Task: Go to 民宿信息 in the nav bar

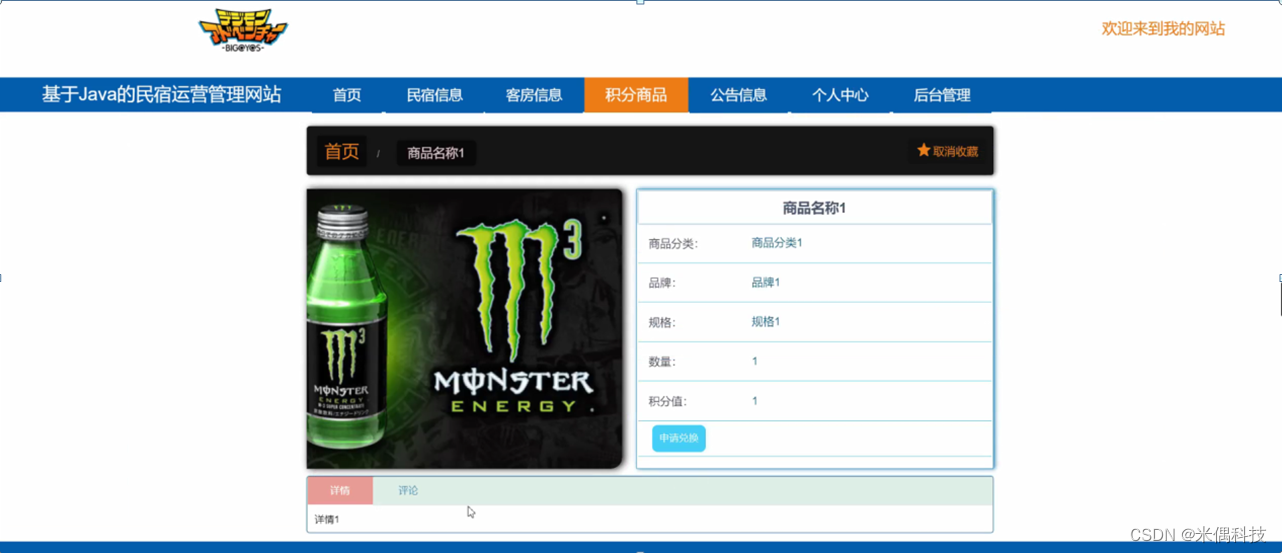Action: coord(435,95)
